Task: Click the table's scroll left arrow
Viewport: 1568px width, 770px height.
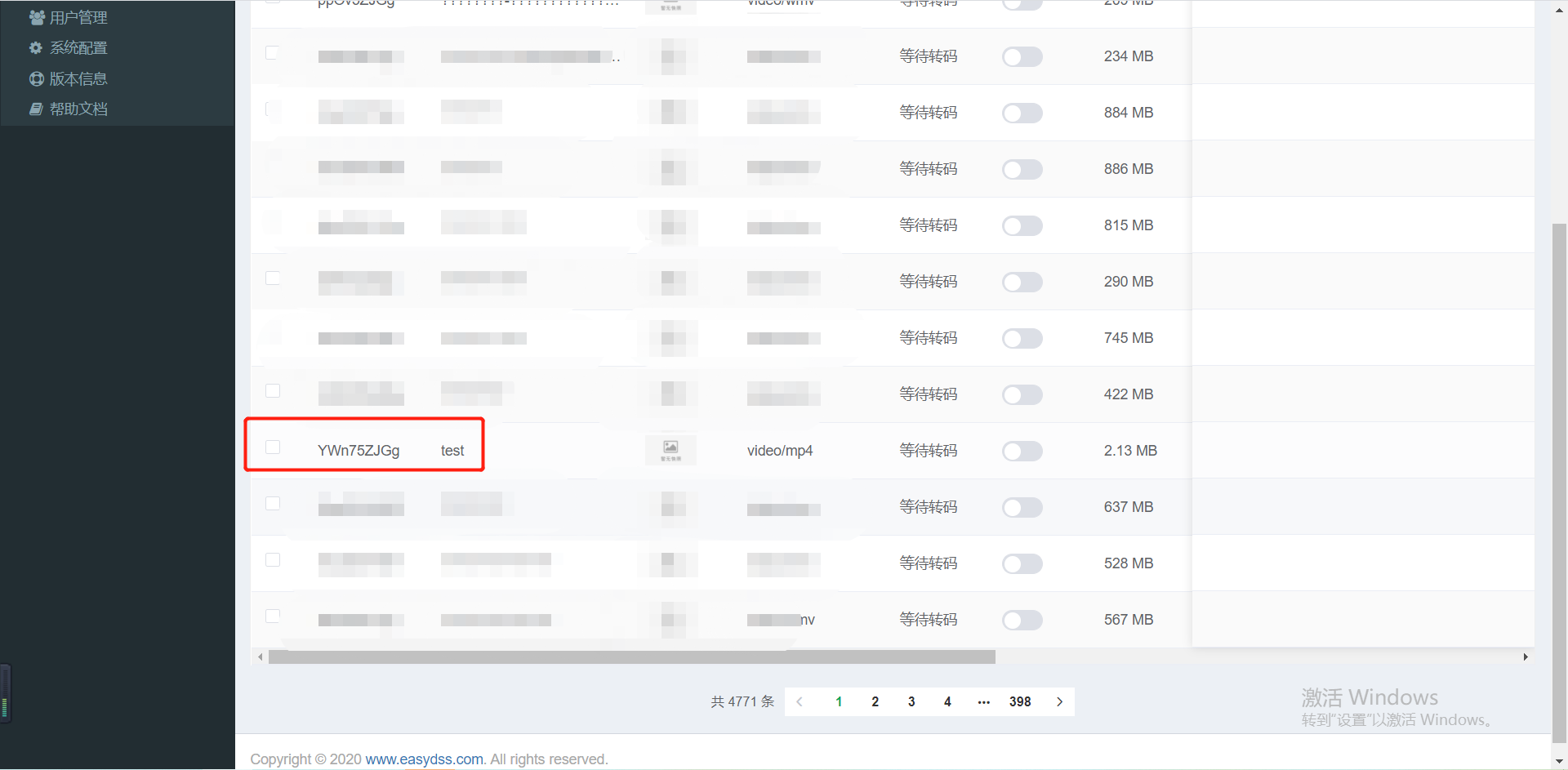Action: 261,657
